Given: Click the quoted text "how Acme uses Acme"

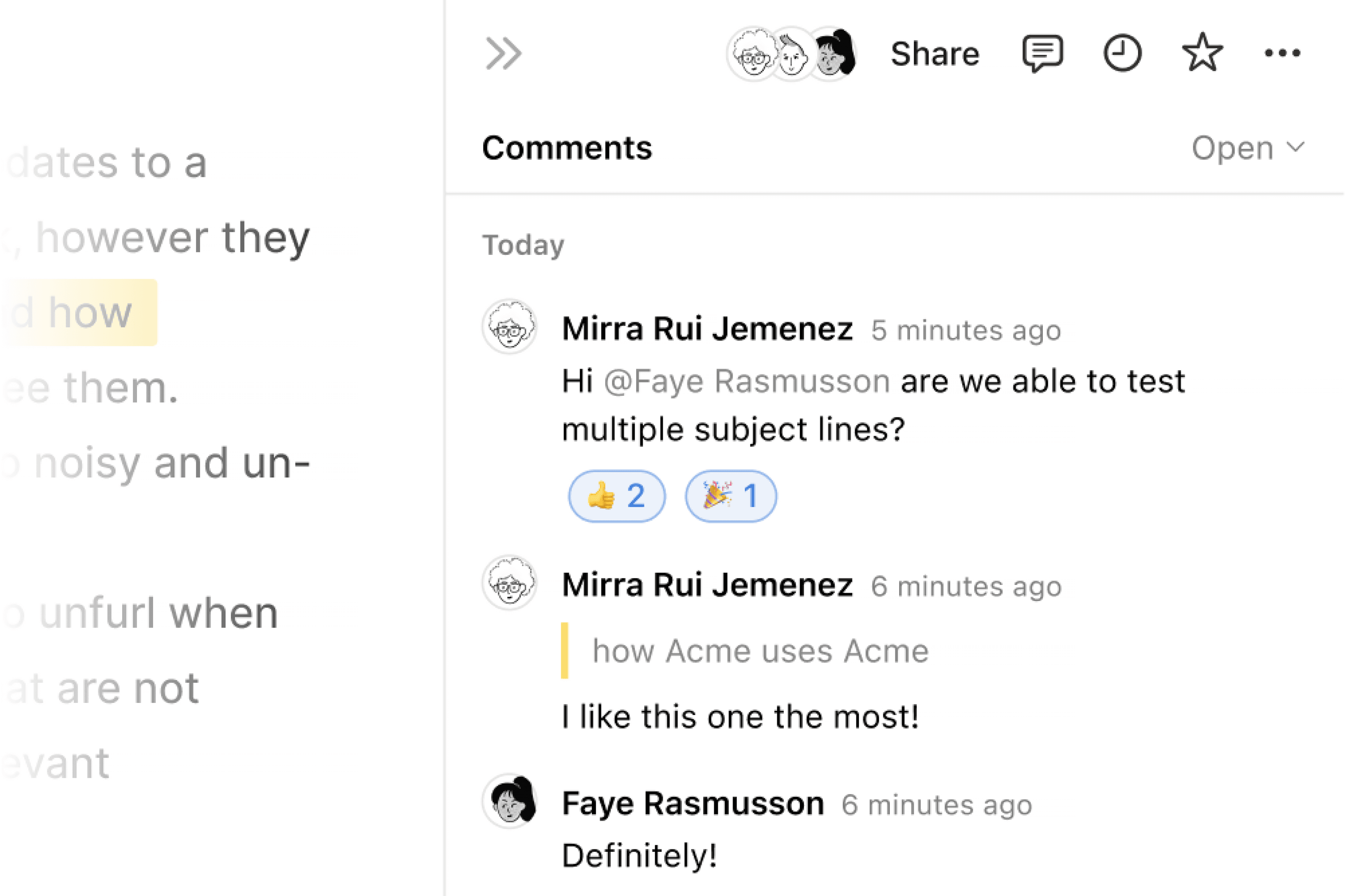Looking at the screenshot, I should coord(760,651).
